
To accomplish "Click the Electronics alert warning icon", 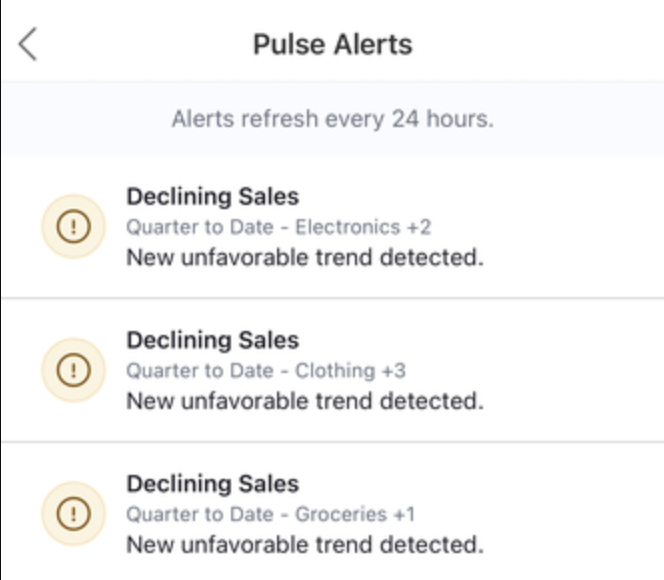I will [x=72, y=227].
